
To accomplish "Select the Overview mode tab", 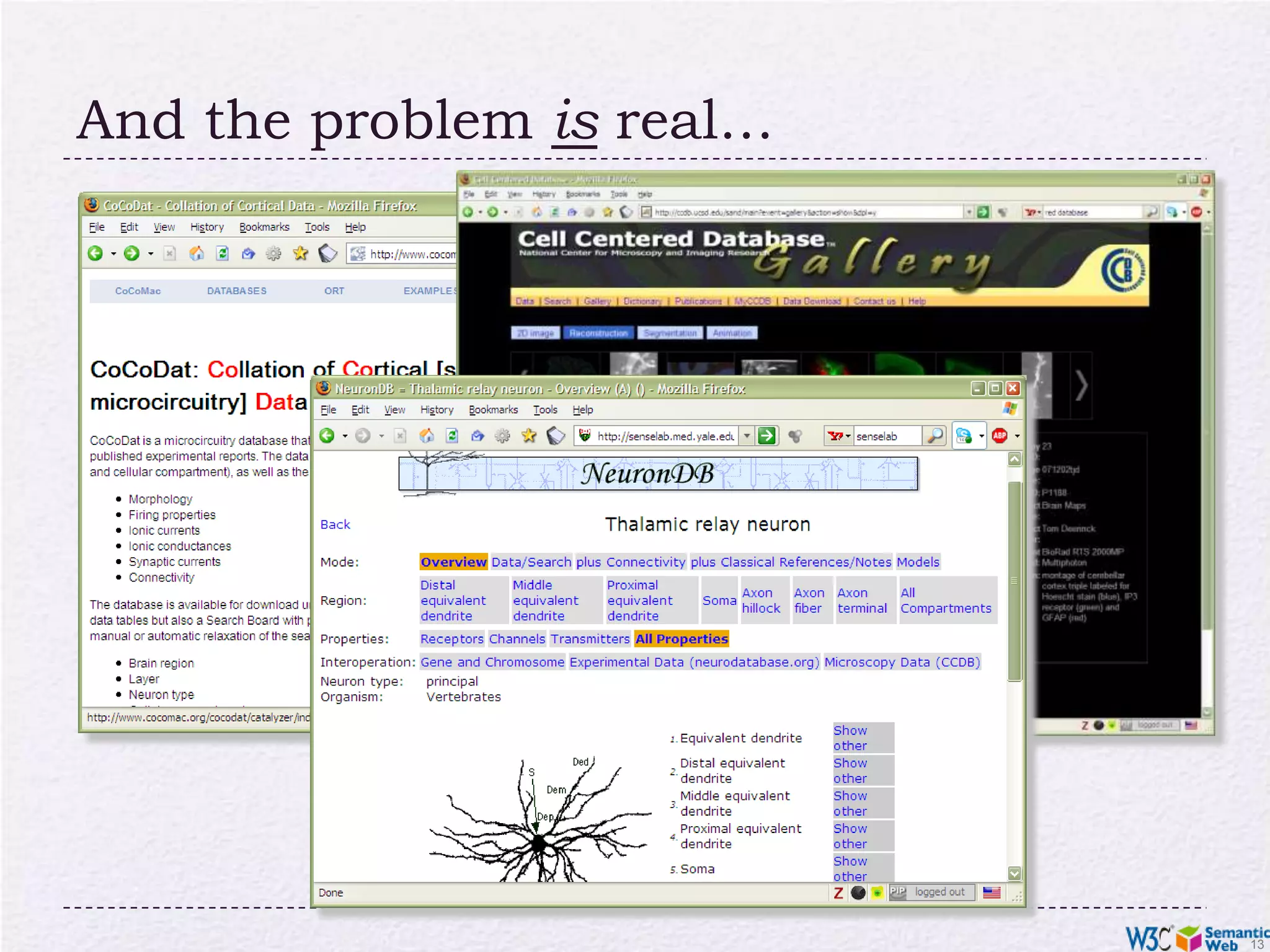I will 453,562.
